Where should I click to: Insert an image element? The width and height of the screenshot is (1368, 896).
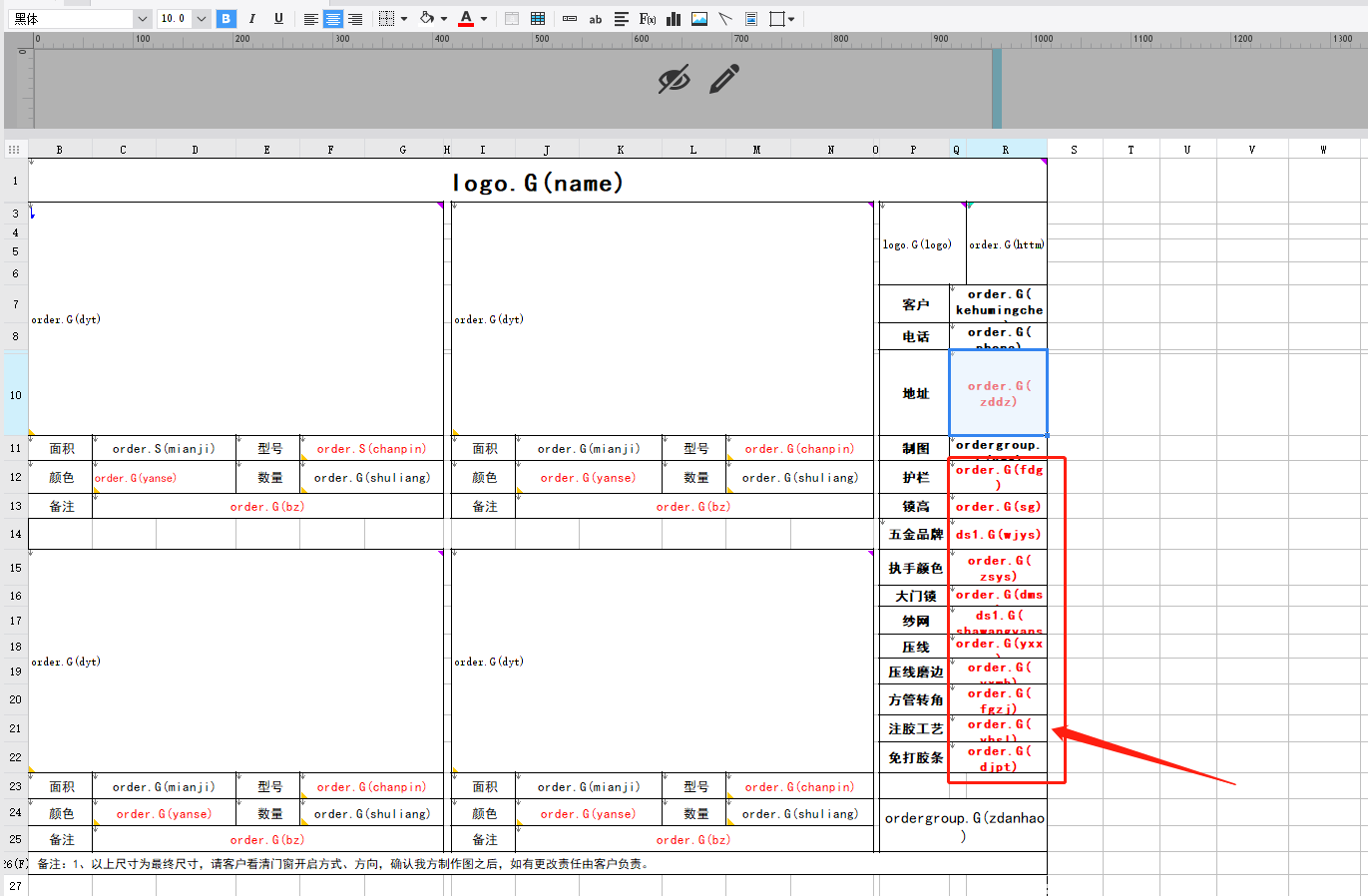point(699,19)
